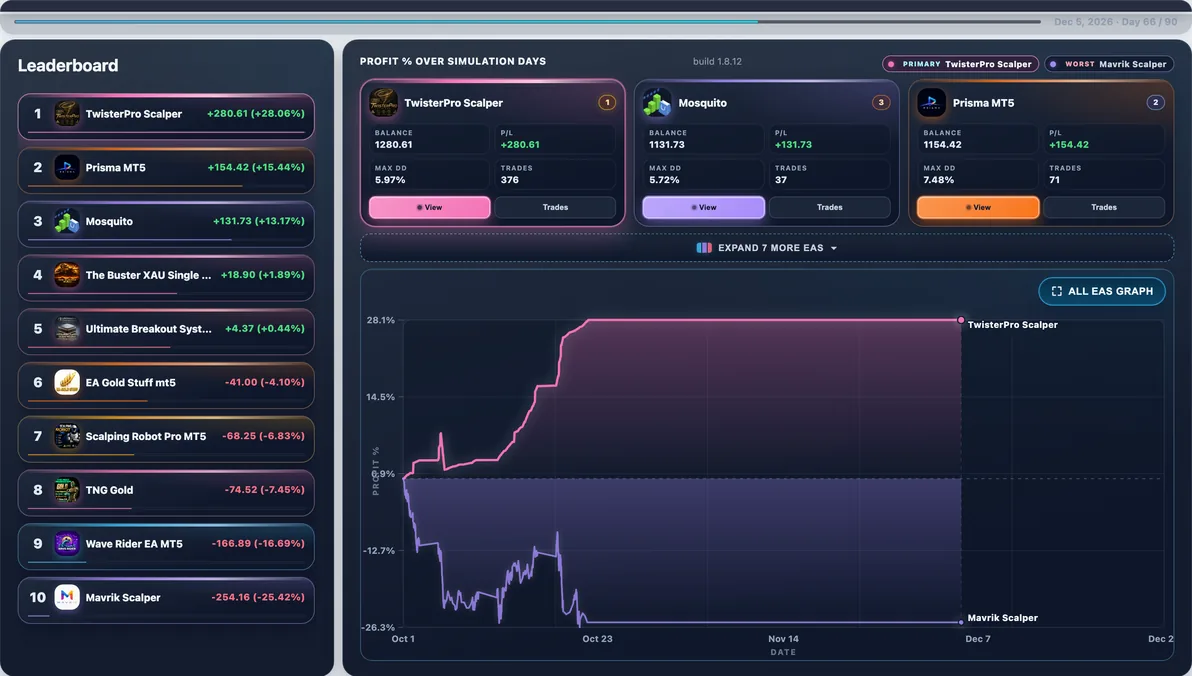
Task: Open the All EAs Graph
Action: pyautogui.click(x=1102, y=291)
